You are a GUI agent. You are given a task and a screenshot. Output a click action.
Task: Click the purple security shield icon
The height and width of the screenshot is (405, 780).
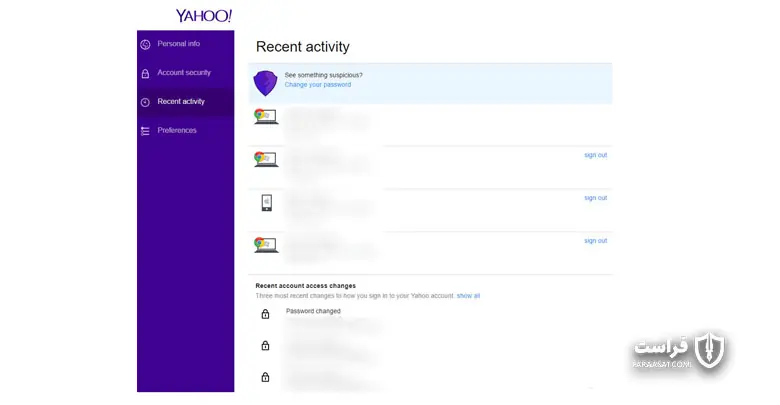tap(266, 83)
